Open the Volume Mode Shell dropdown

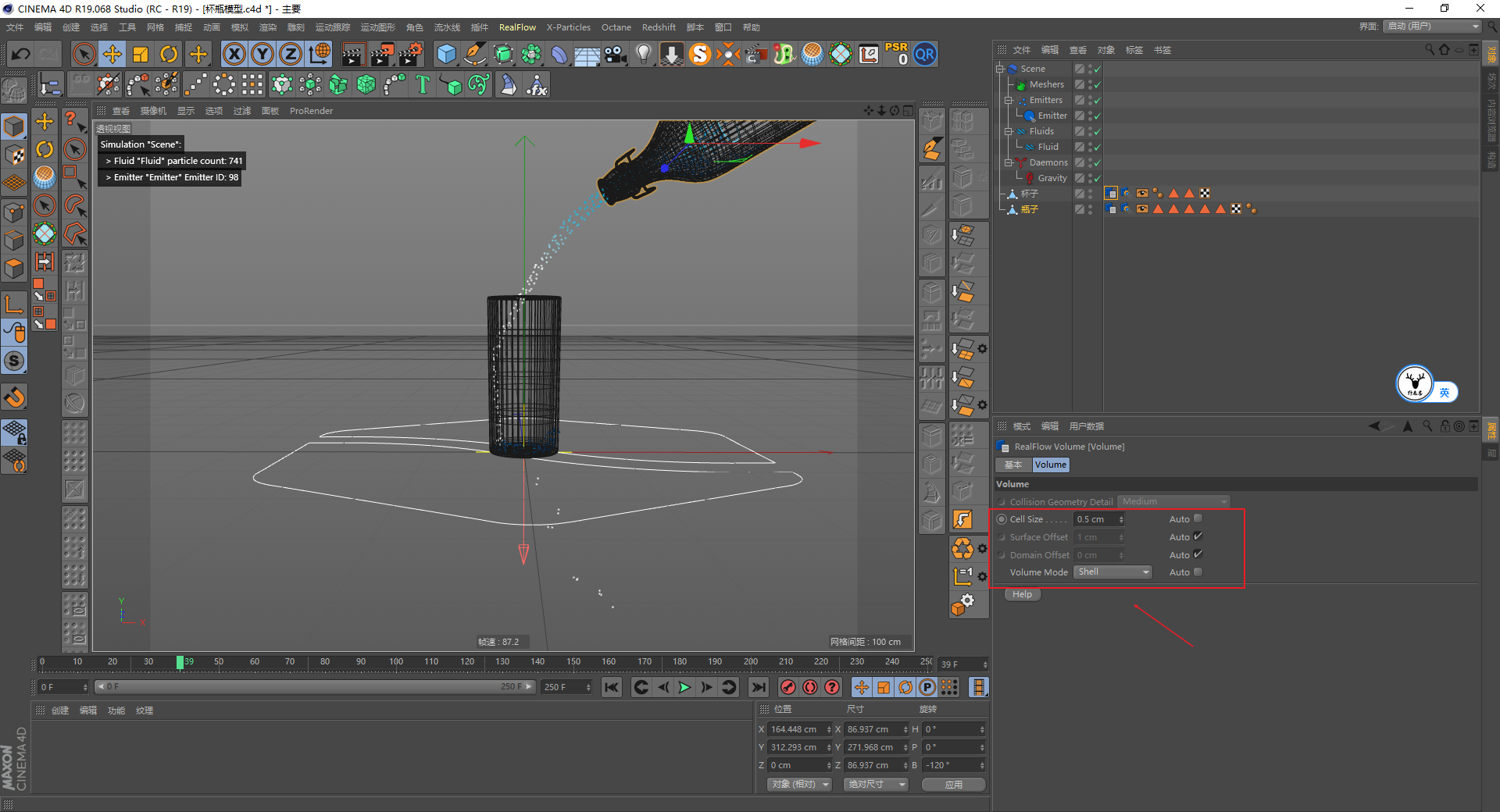1113,572
